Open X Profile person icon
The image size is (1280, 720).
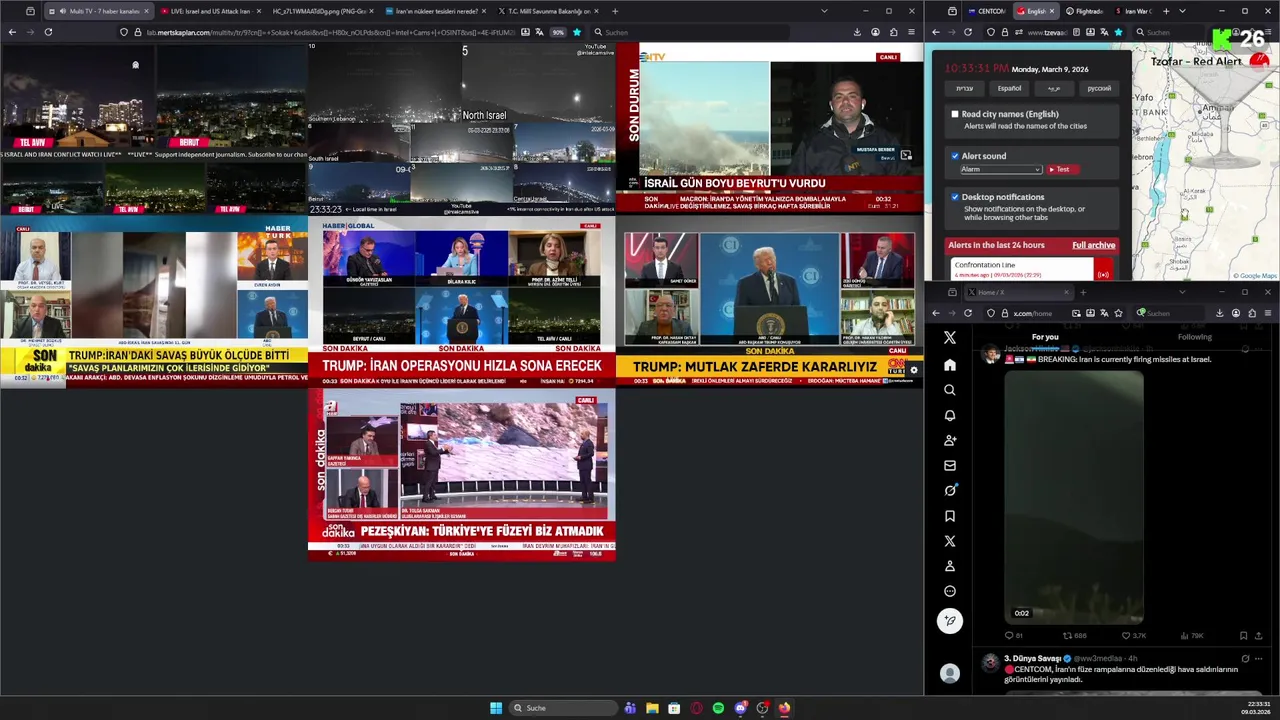pos(950,566)
